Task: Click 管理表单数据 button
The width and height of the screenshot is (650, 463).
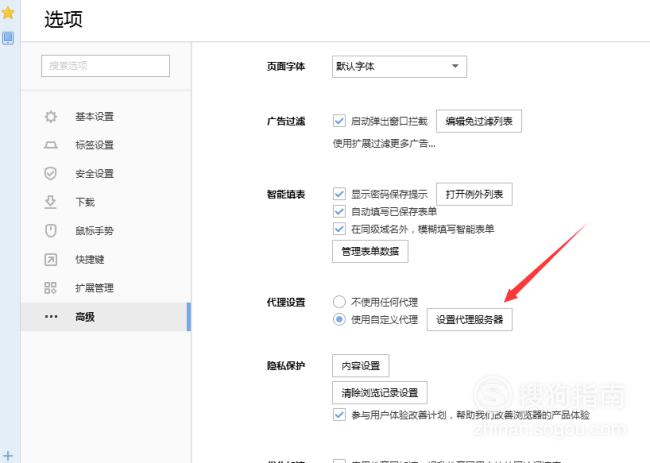Action: (370, 252)
